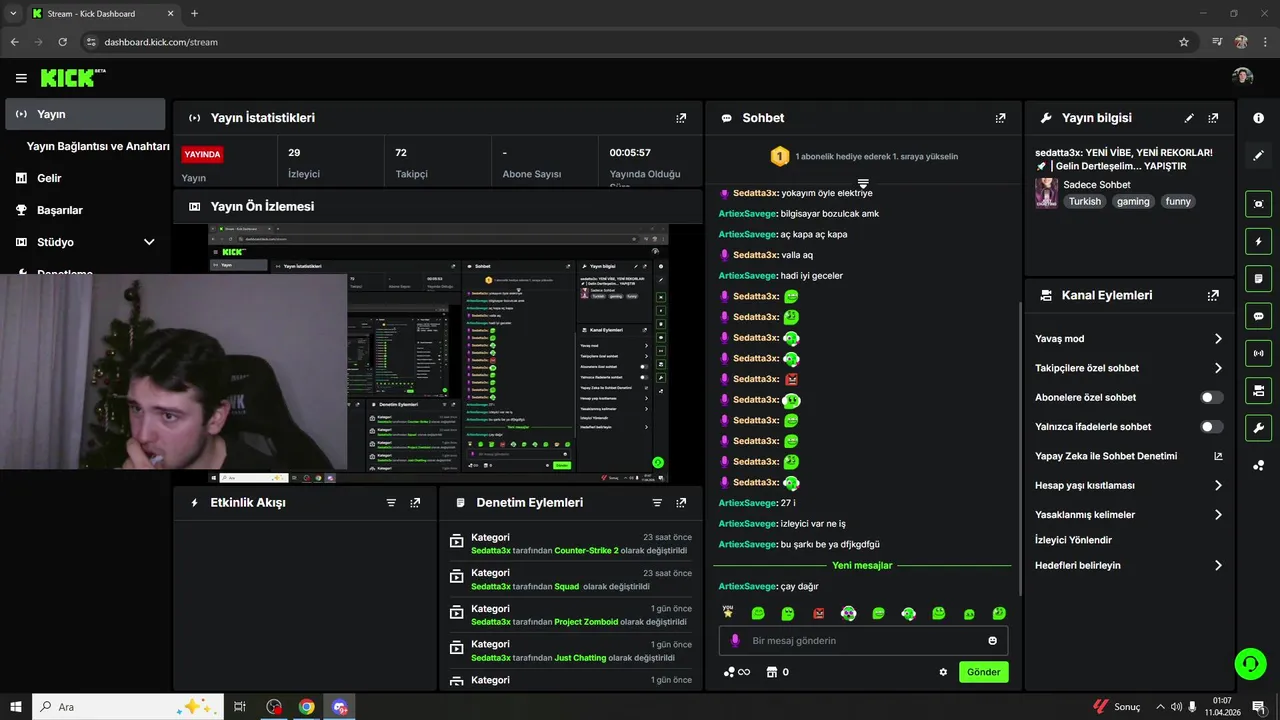Edit stream info with the Yayın bilgisi pencil
Image resolution: width=1280 pixels, height=720 pixels.
point(1189,118)
